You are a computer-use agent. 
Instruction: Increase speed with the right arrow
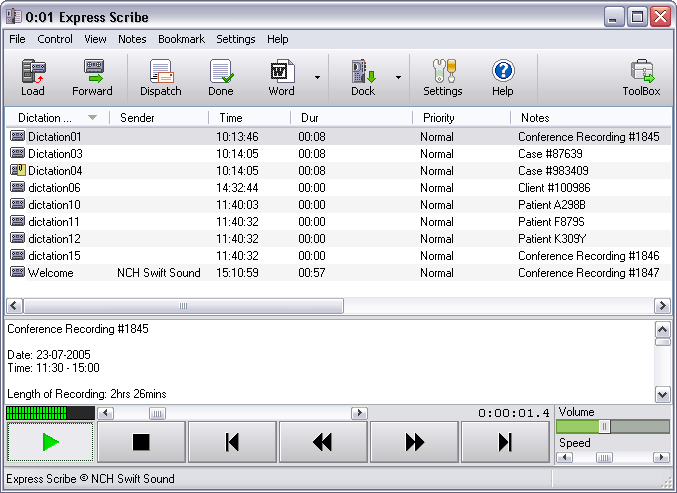[x=661, y=457]
